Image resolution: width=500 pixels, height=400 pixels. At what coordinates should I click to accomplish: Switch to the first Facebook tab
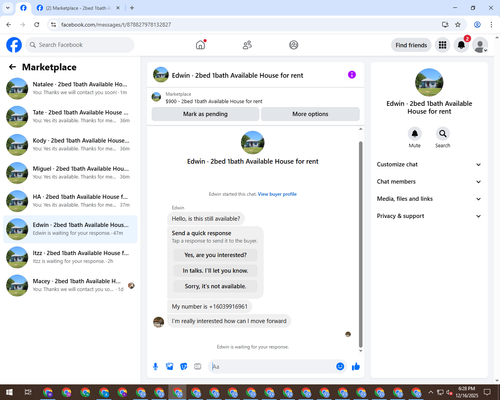click(23, 8)
